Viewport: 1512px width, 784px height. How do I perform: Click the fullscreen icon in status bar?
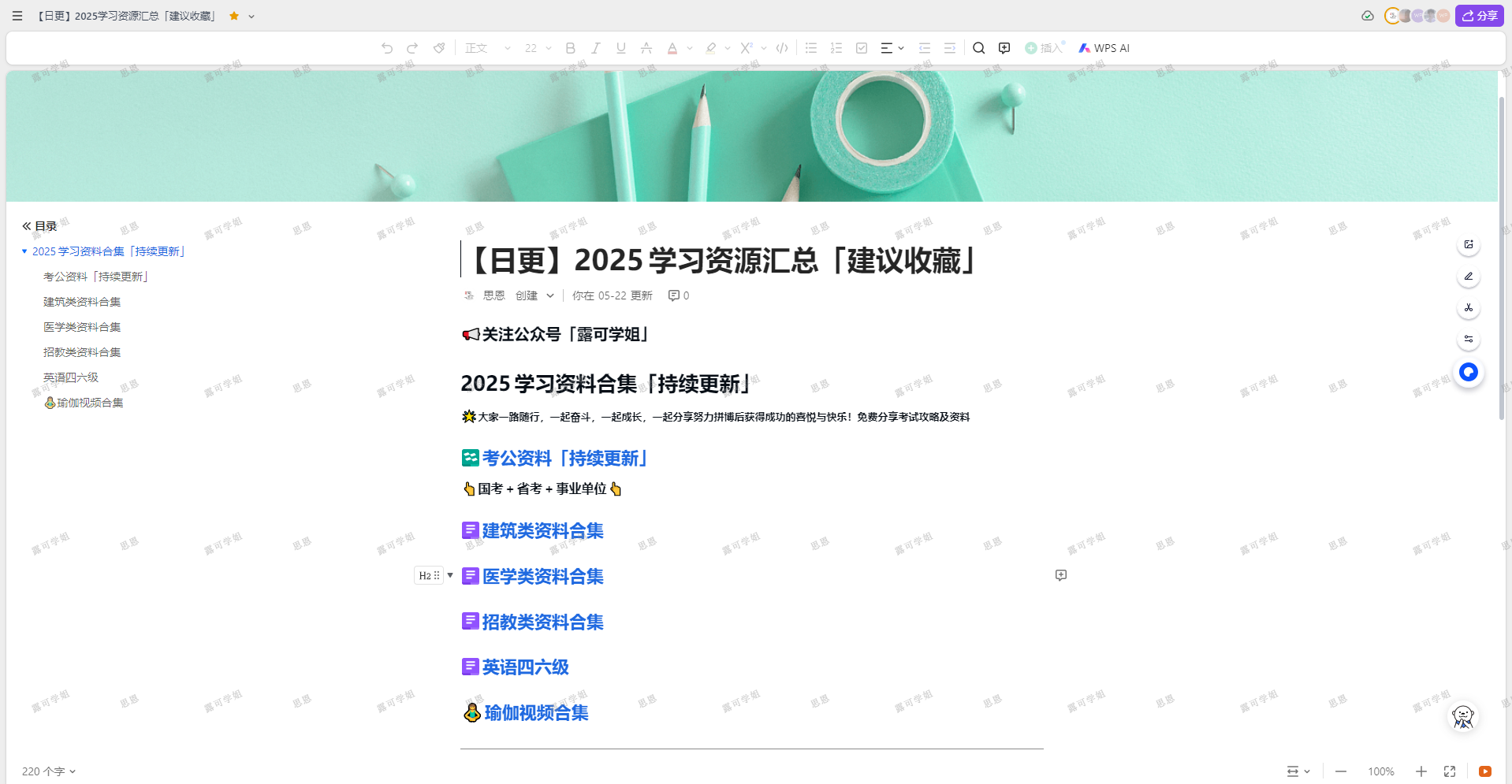click(1450, 771)
